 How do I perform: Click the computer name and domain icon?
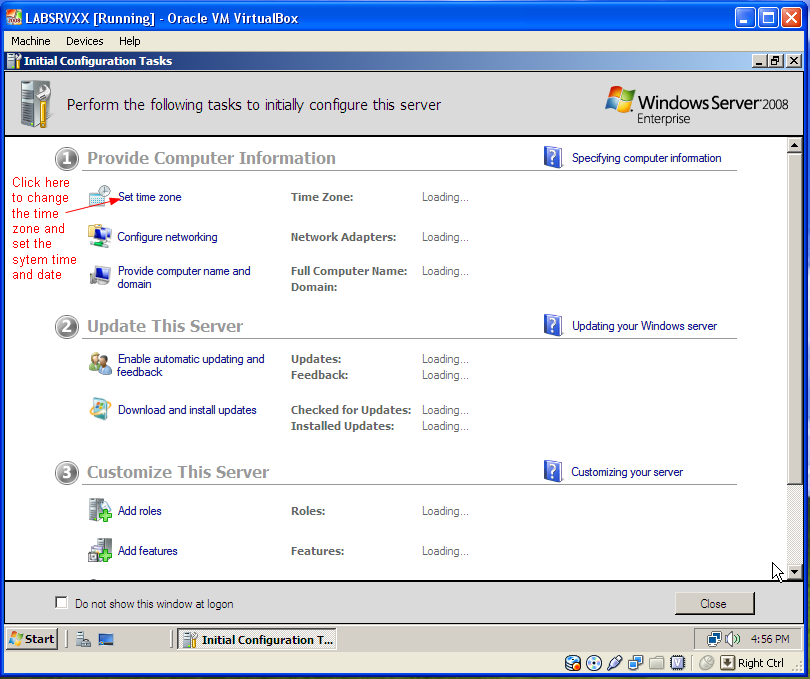tap(100, 276)
